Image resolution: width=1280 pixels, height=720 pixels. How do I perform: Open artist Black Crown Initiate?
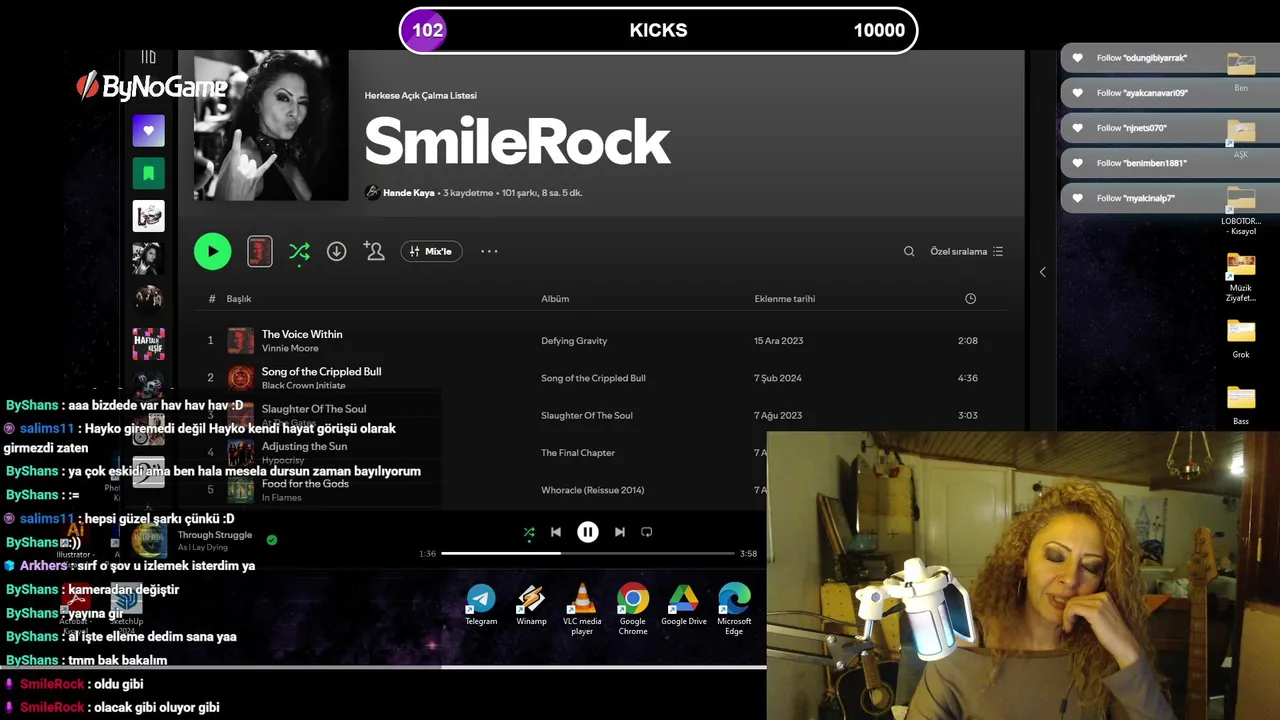(304, 386)
